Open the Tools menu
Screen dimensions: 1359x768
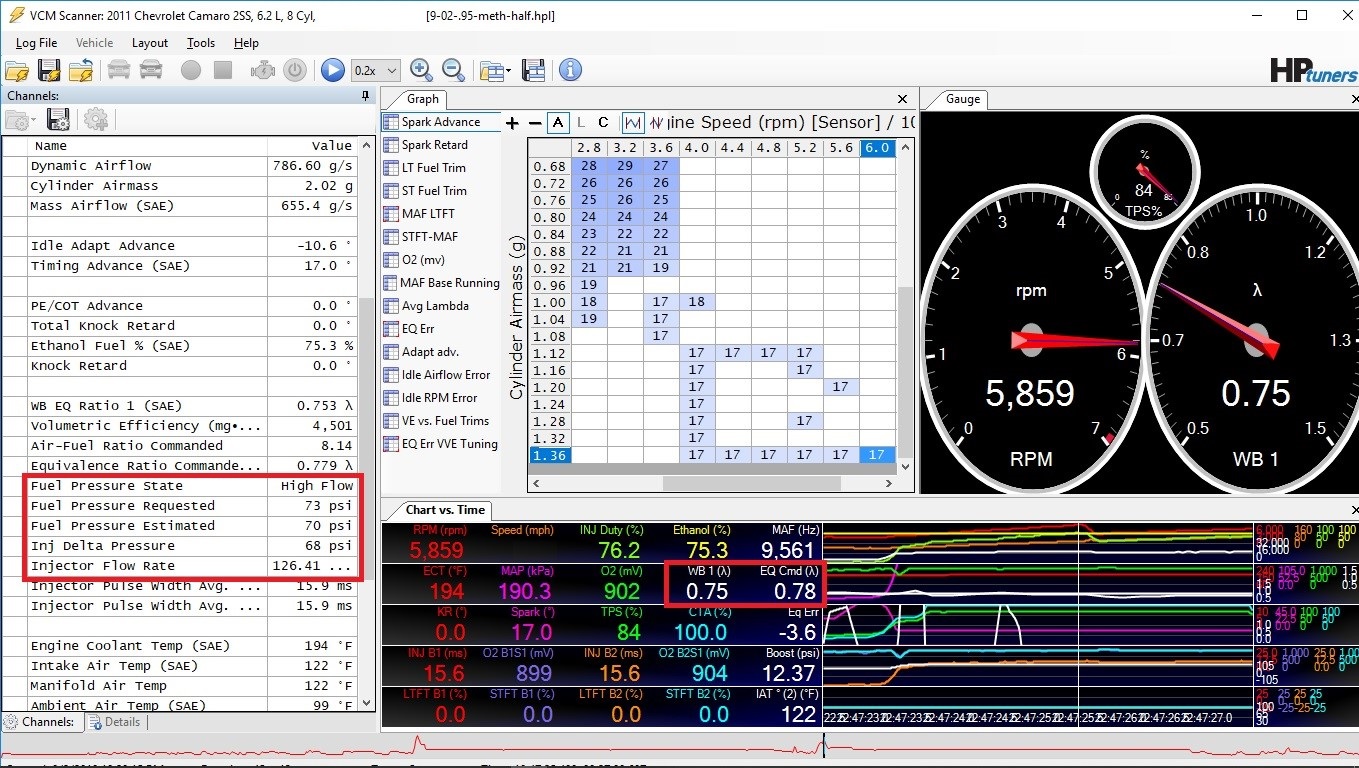pyautogui.click(x=200, y=43)
